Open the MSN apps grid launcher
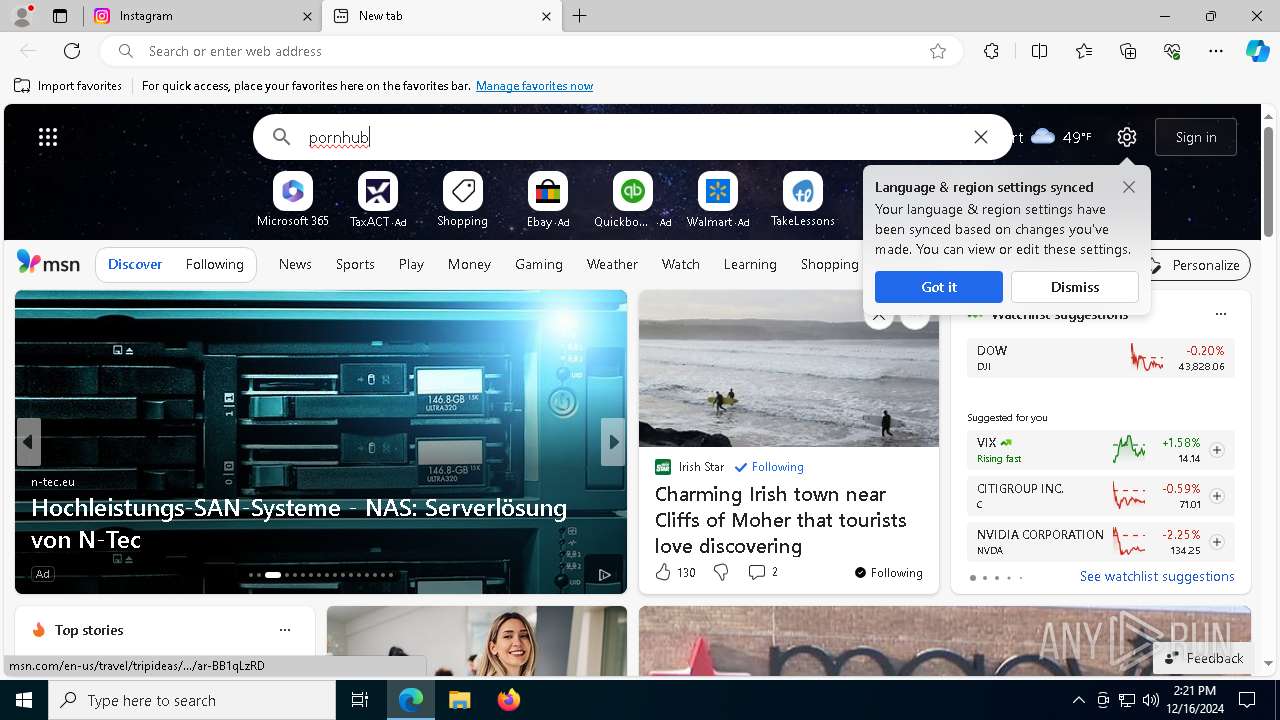The height and width of the screenshot is (720, 1280). coord(48,137)
